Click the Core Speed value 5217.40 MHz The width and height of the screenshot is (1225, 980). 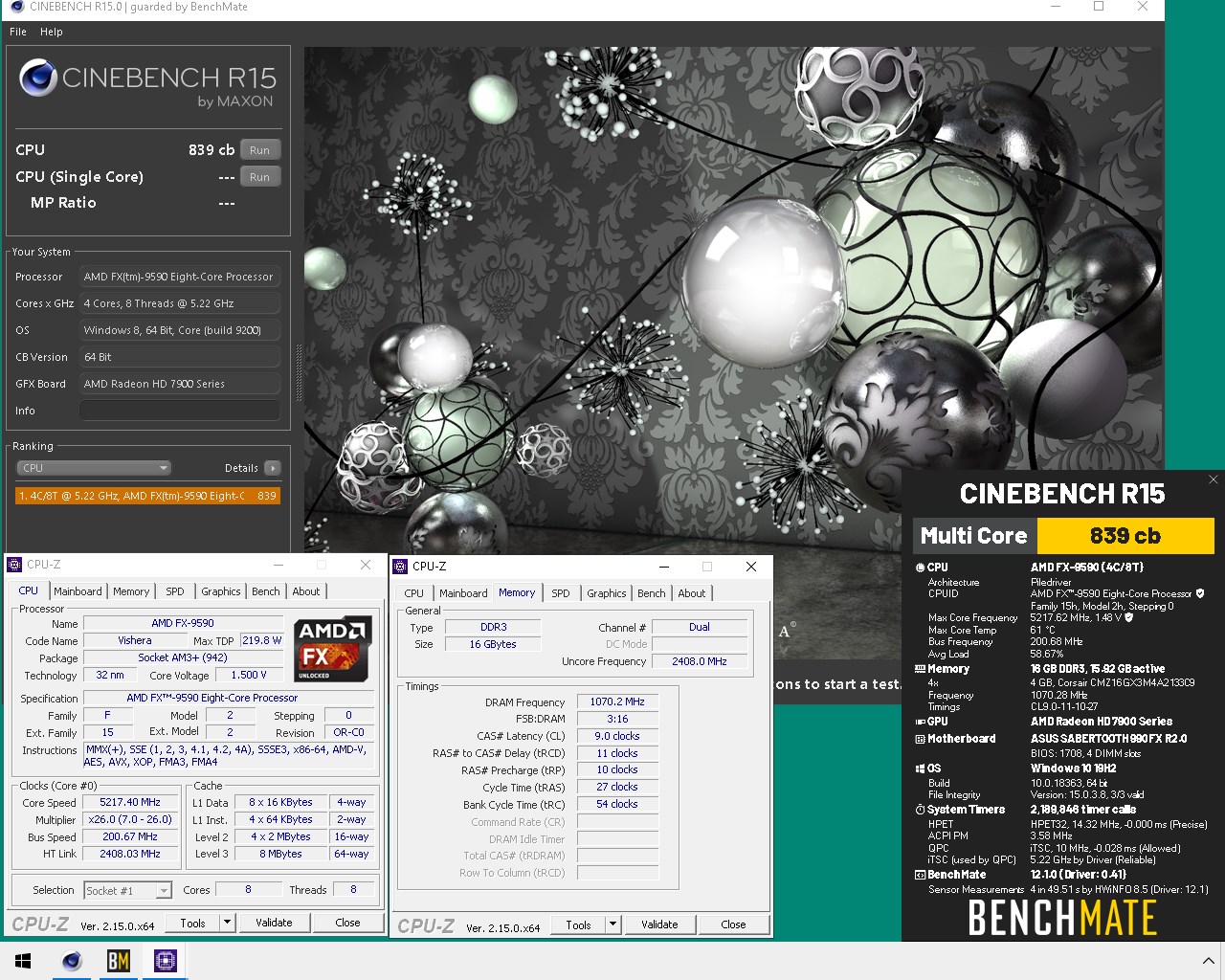pos(130,802)
